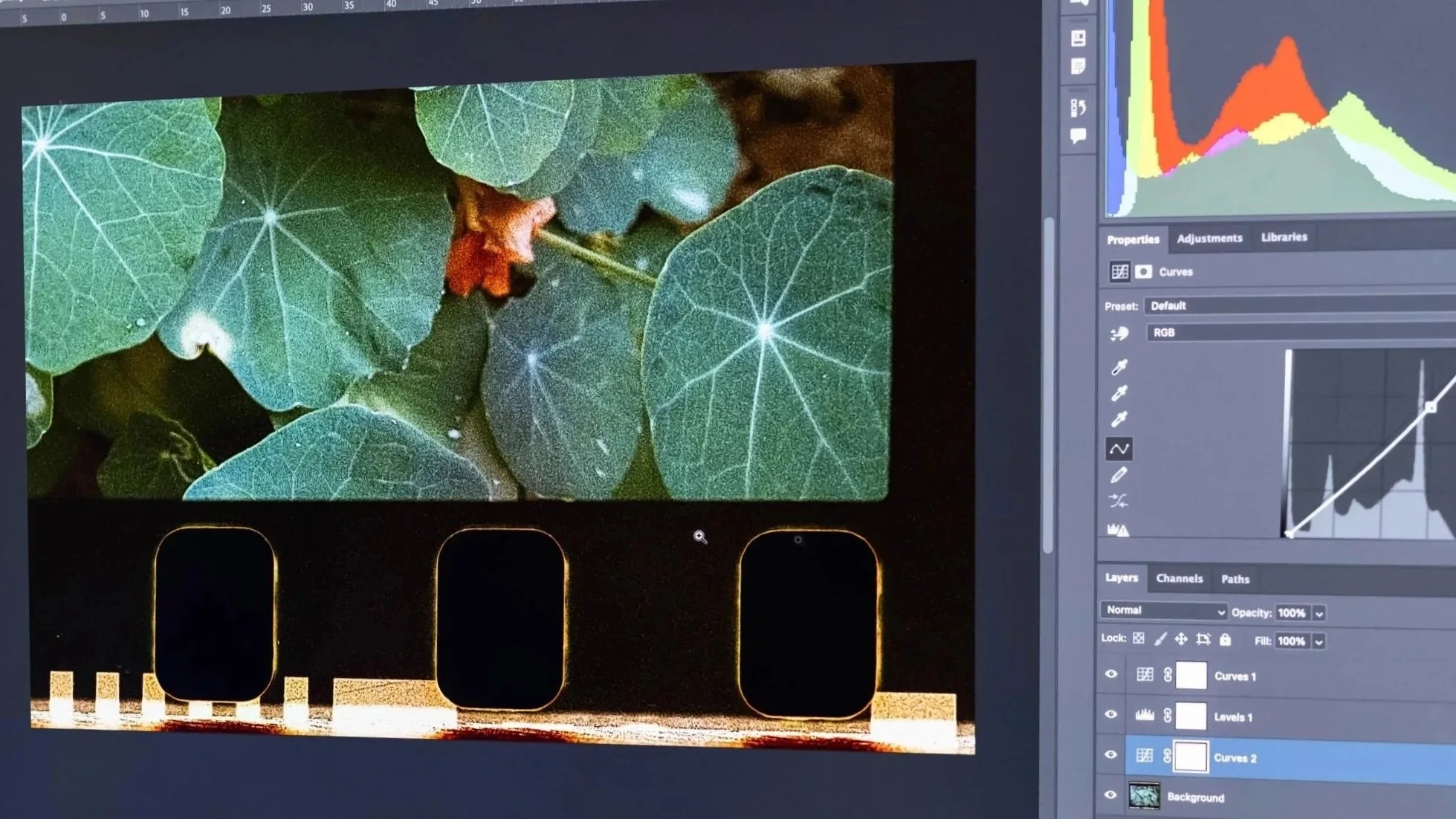
Task: Toggle mask link on Levels 1 layer
Action: click(1168, 715)
